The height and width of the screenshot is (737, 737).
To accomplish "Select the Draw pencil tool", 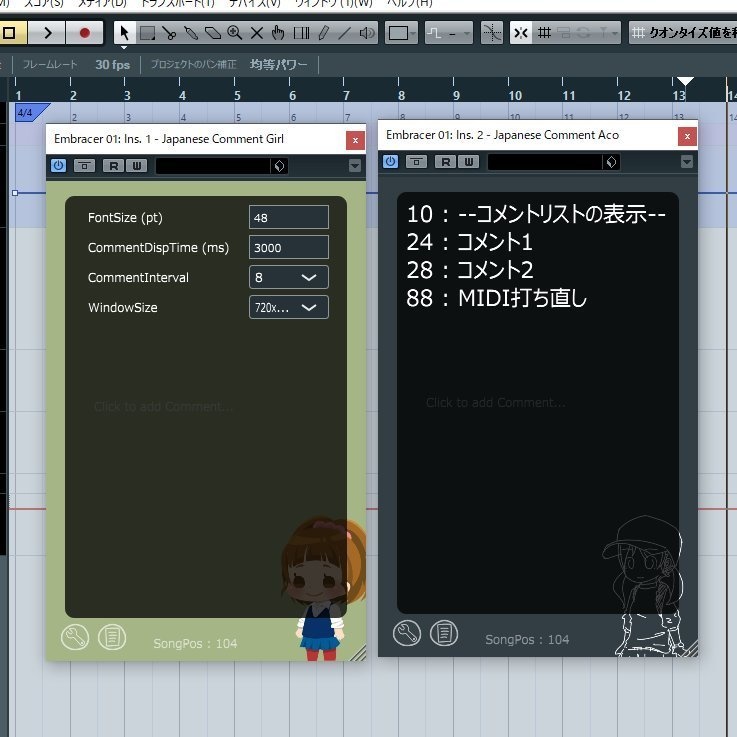I will click(x=323, y=33).
